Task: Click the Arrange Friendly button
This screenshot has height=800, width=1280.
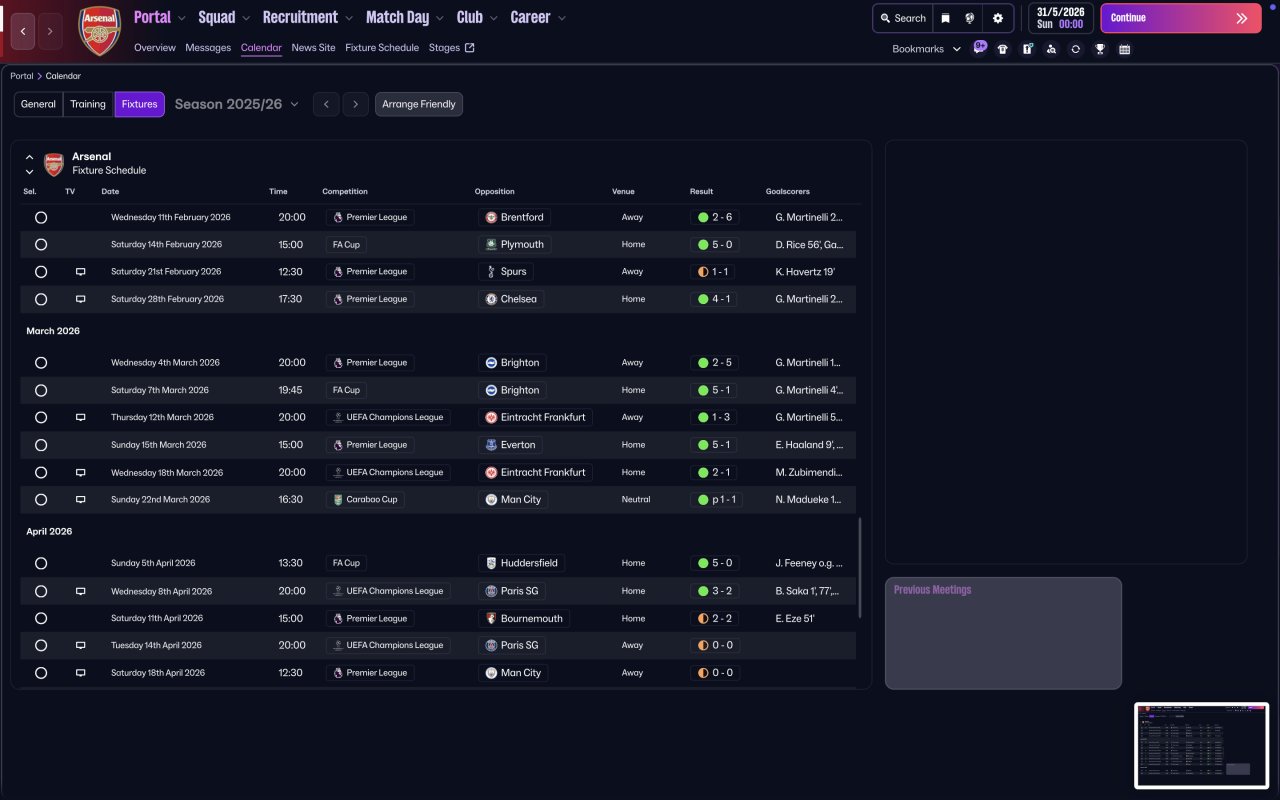Action: click(x=419, y=104)
